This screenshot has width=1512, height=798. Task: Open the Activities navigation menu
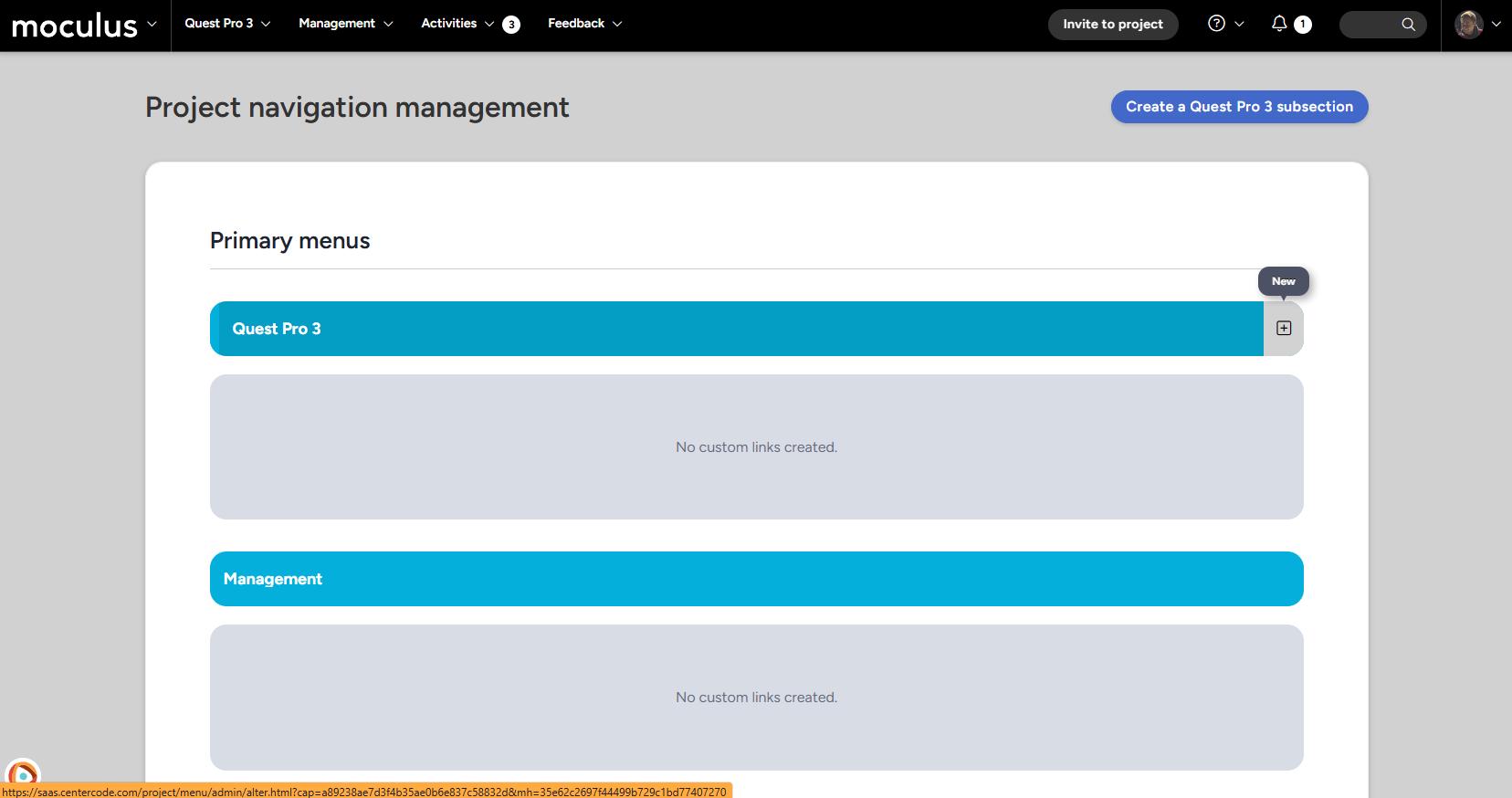point(457,24)
